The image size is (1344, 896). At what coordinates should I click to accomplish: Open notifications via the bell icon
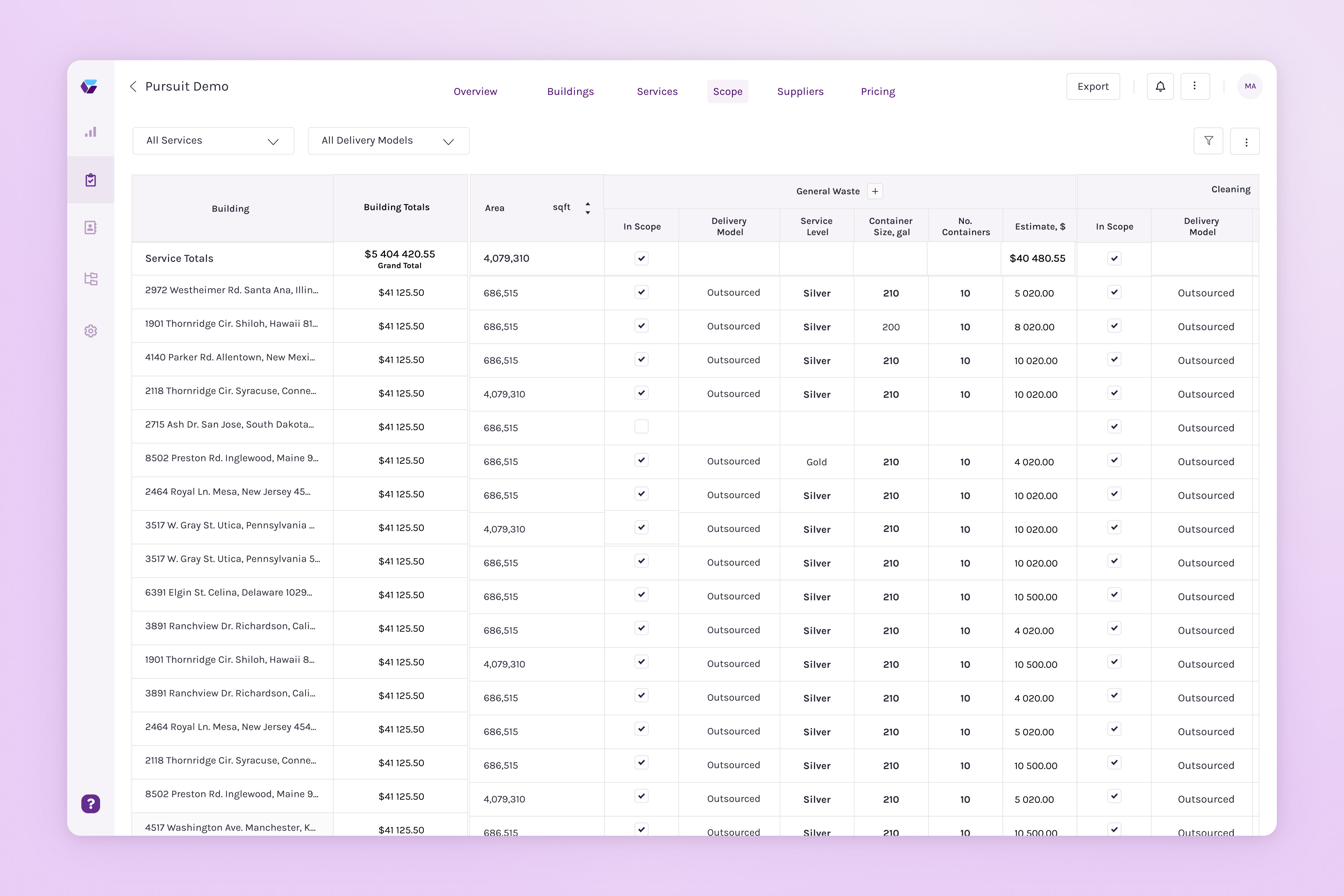click(x=1160, y=86)
